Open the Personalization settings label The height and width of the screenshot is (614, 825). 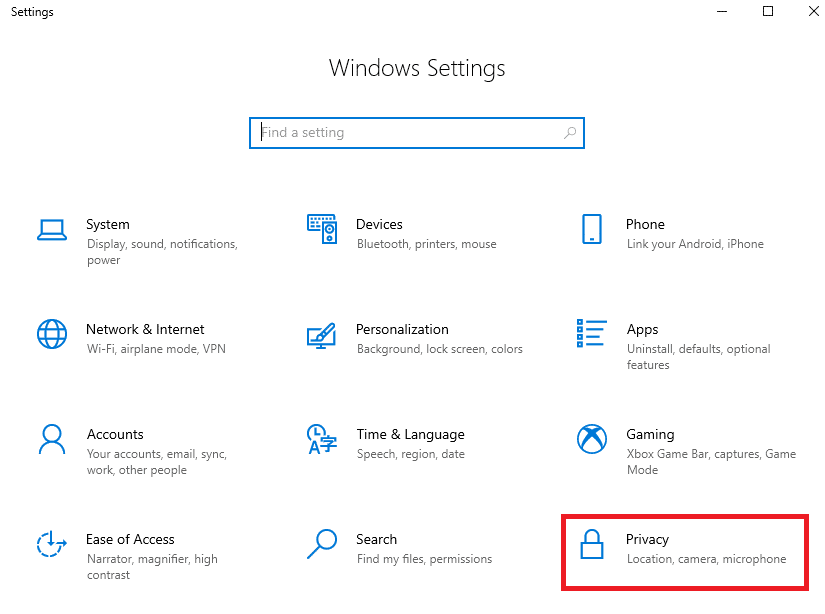(x=402, y=330)
